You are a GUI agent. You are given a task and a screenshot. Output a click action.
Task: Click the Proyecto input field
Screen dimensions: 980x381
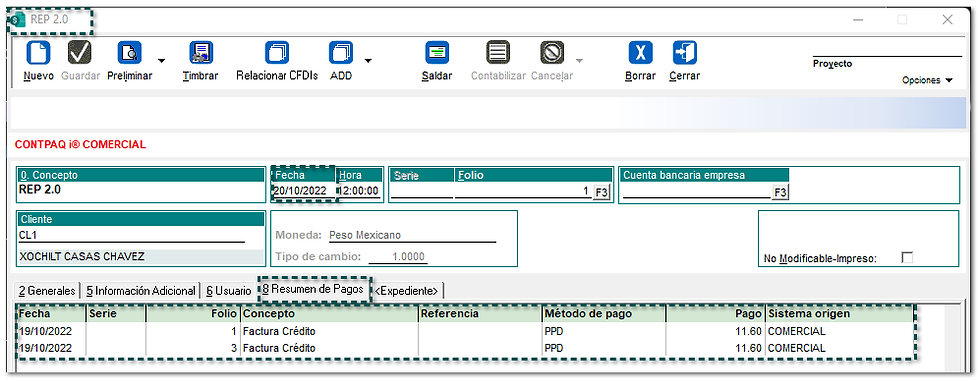(887, 51)
